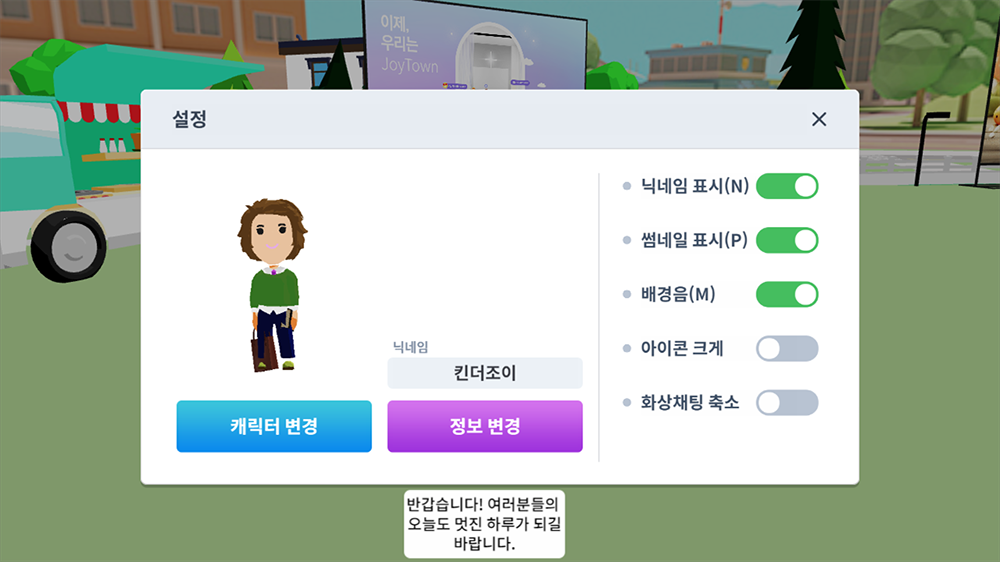This screenshot has width=1000, height=562.
Task: Turn off the 닉네임 표시(N) switch
Action: (787, 186)
